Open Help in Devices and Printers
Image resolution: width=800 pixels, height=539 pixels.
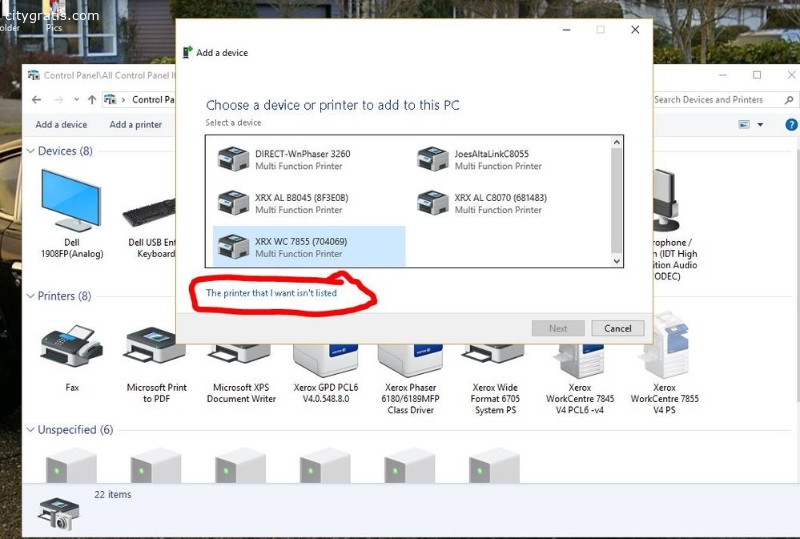coord(791,125)
